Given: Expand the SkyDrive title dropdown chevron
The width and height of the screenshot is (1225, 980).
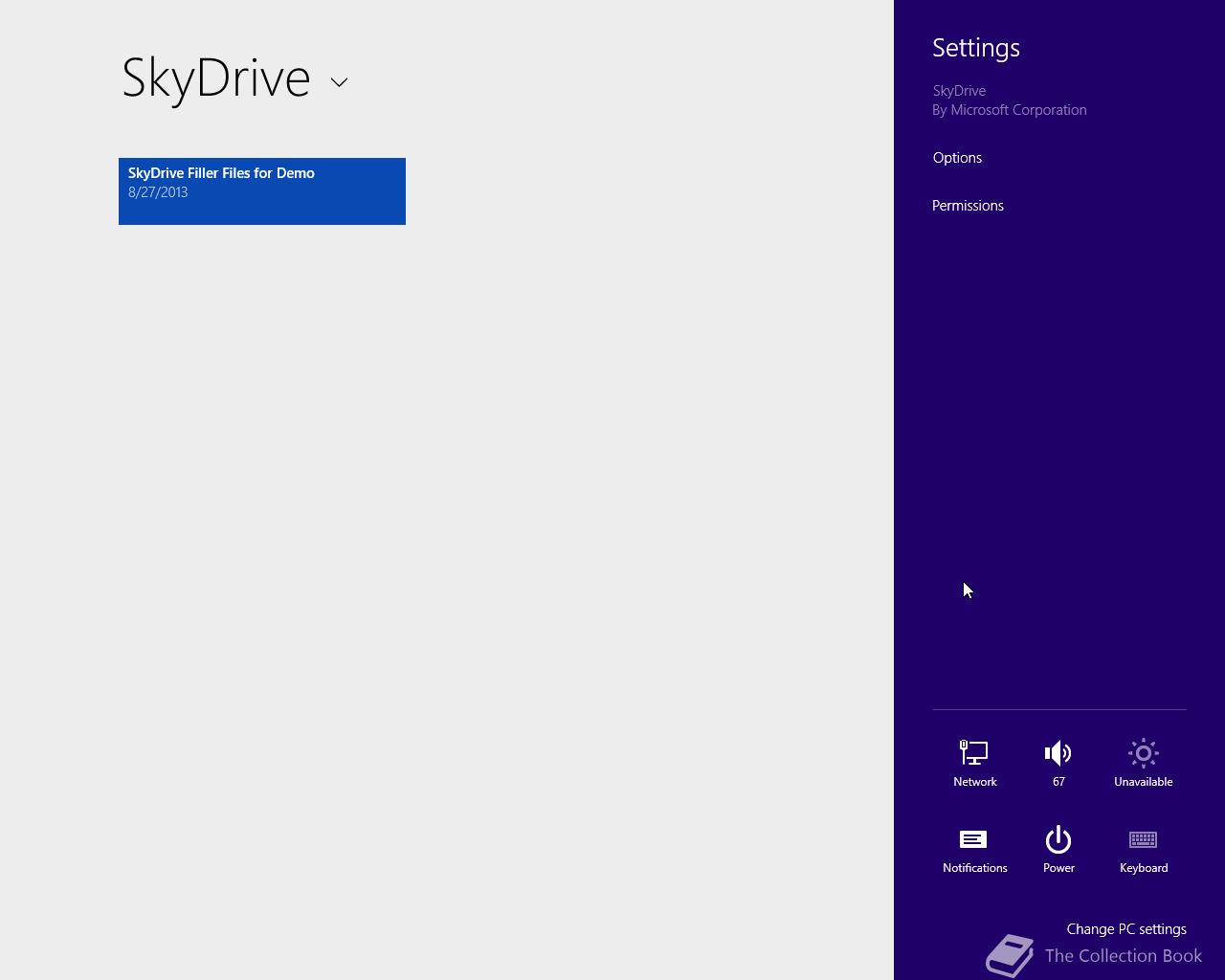Looking at the screenshot, I should pos(339,82).
